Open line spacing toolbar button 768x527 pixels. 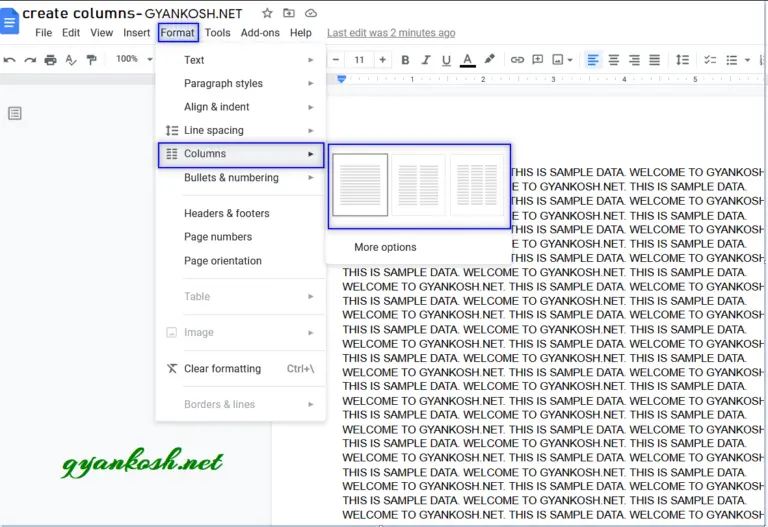pos(682,60)
